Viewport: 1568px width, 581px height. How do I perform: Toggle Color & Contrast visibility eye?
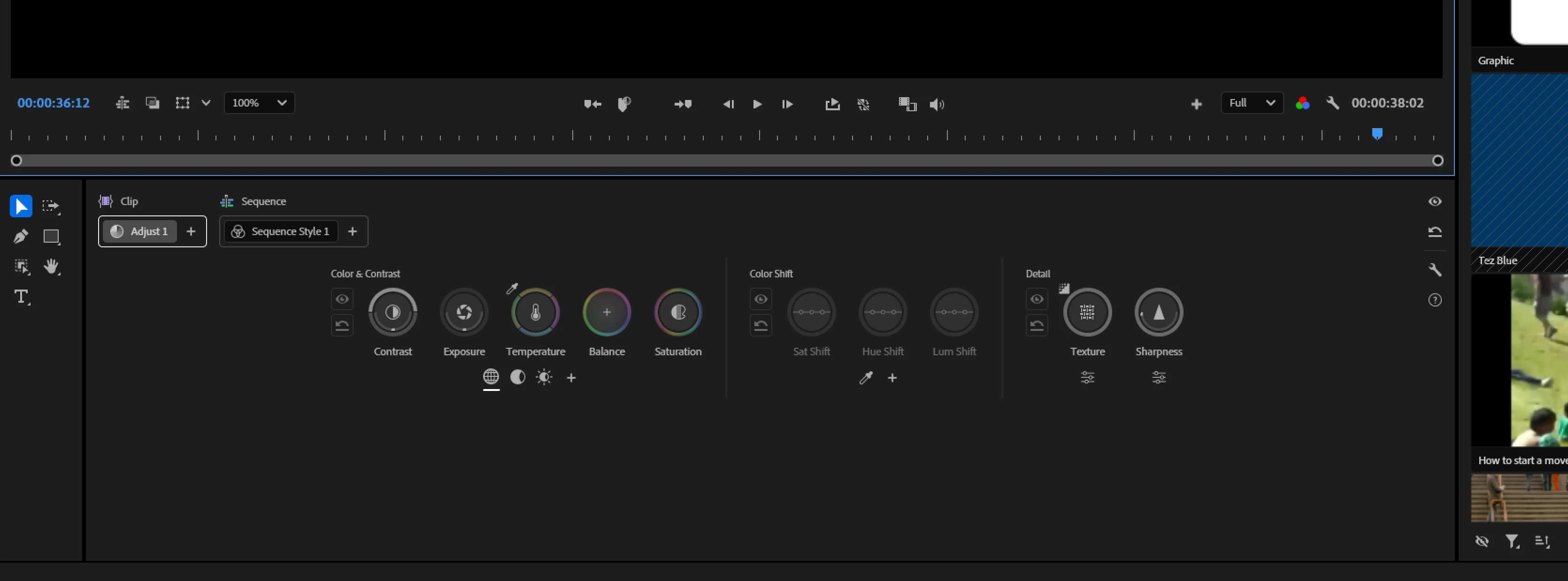[x=342, y=299]
